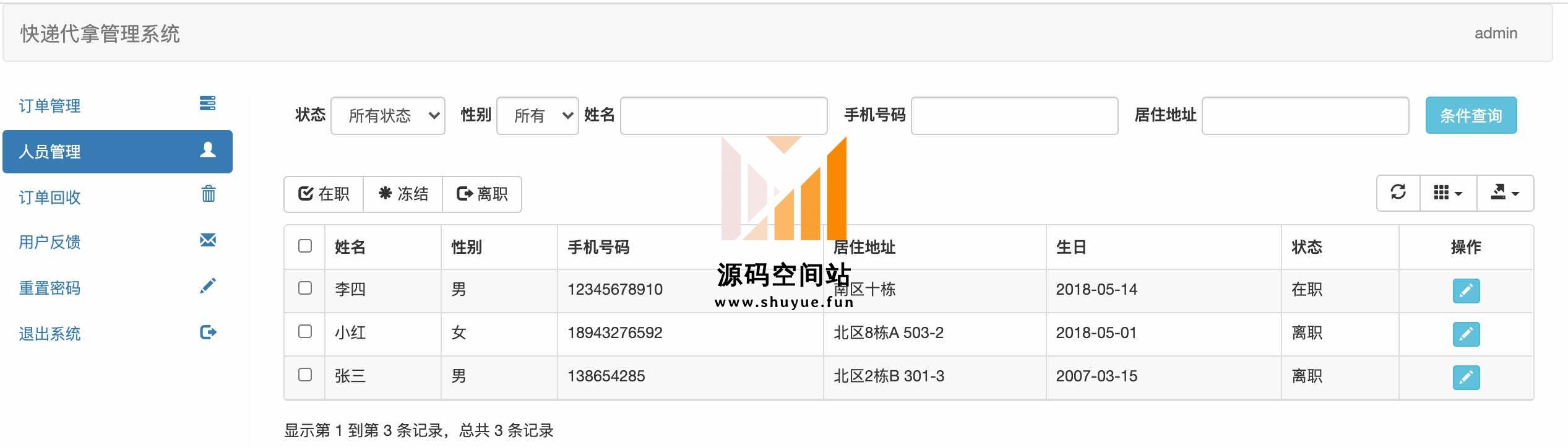Refresh the personnel table
This screenshot has width=1568, height=447.
point(1398,193)
